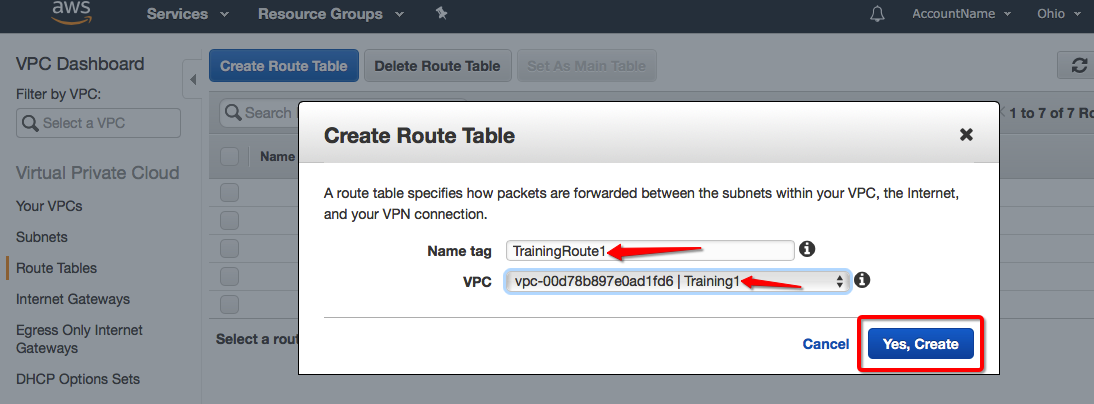Image resolution: width=1094 pixels, height=404 pixels.
Task: Toggle the select-all header checkbox
Action: (229, 156)
